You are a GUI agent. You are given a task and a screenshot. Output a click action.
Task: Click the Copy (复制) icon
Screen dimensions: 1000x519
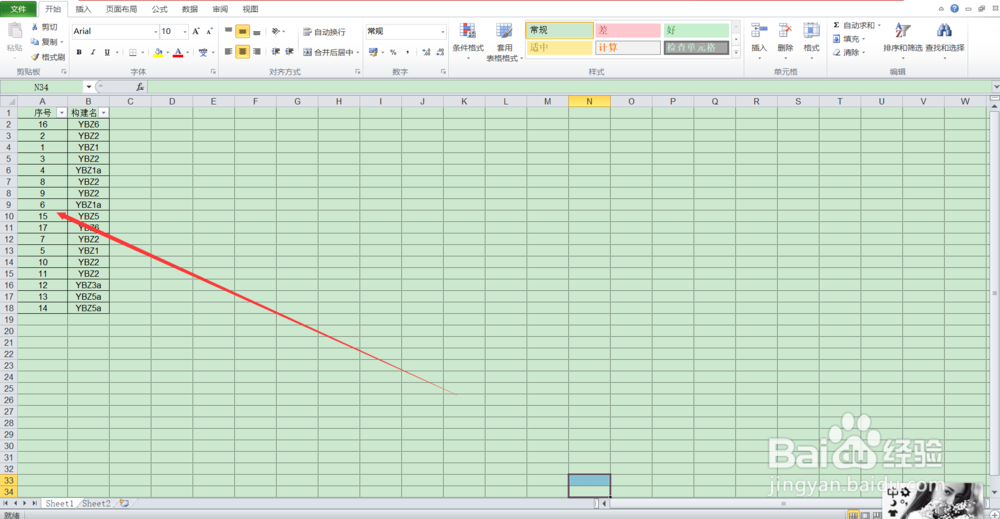click(35, 41)
